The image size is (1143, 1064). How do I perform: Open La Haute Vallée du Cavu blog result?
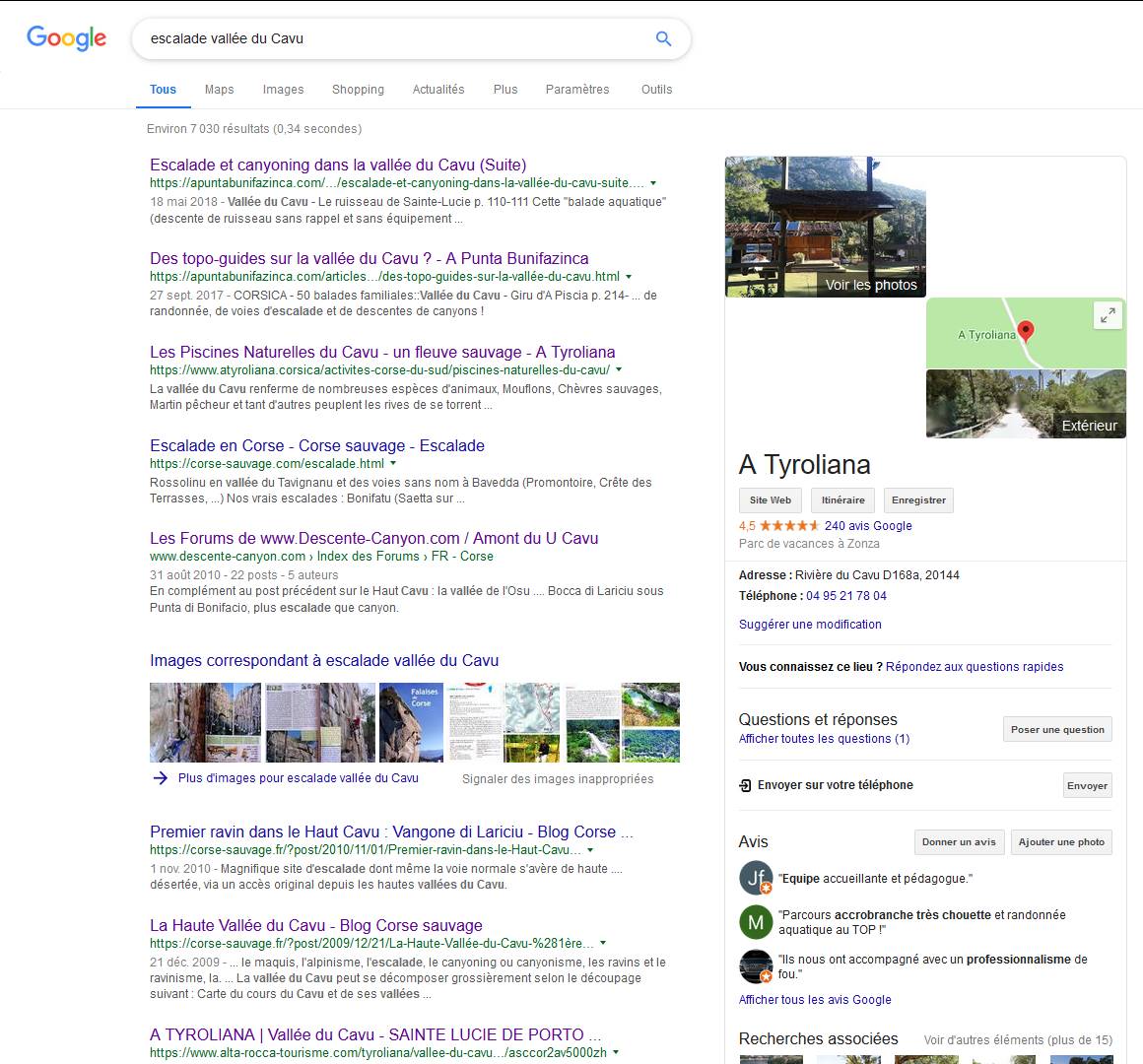316,925
